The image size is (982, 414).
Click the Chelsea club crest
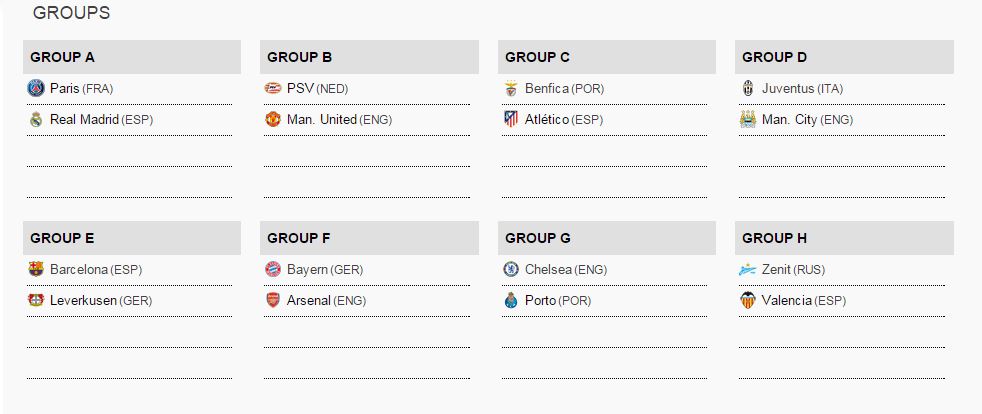[512, 269]
